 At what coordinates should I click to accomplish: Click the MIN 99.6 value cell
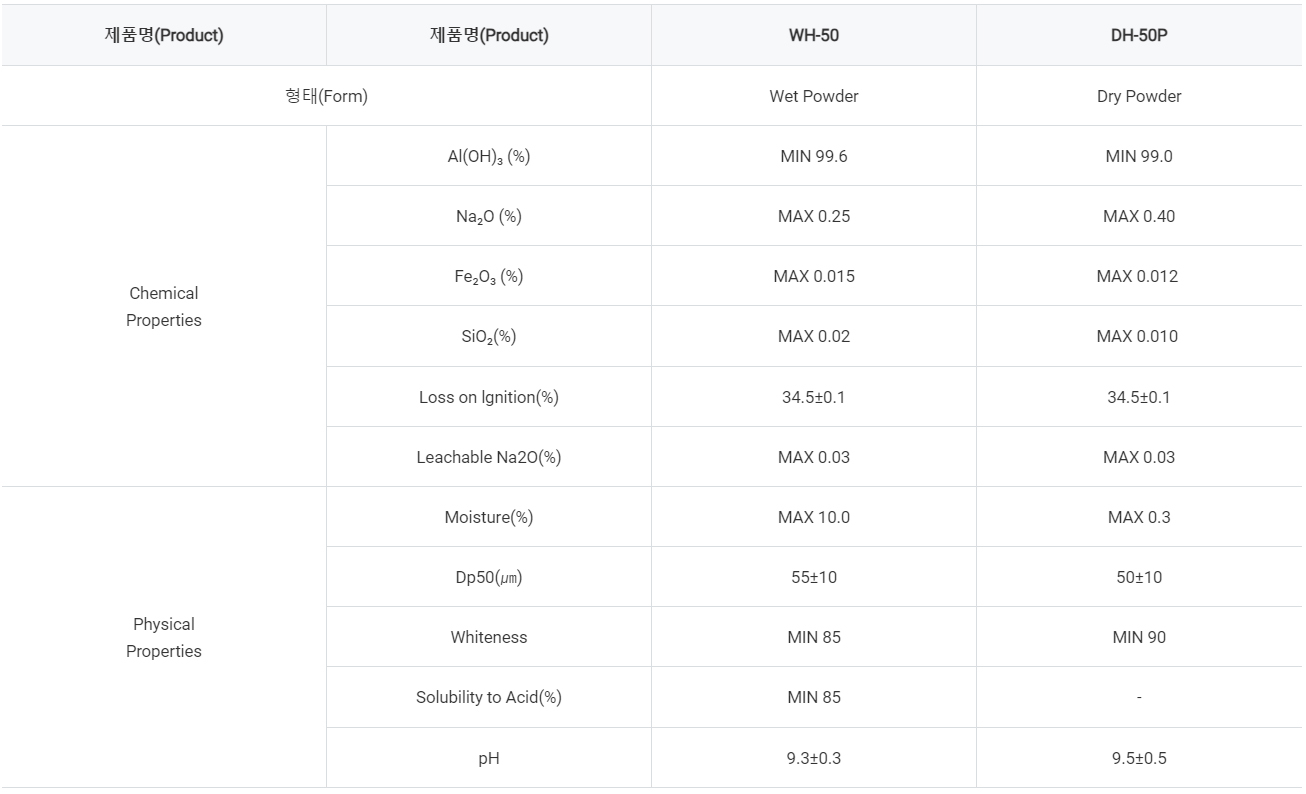[x=813, y=156]
